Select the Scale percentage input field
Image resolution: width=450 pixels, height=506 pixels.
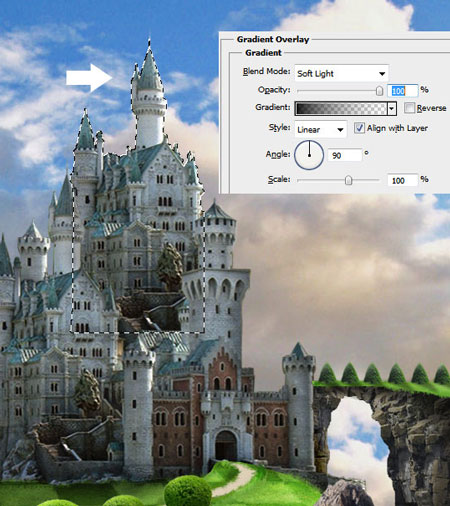402,180
